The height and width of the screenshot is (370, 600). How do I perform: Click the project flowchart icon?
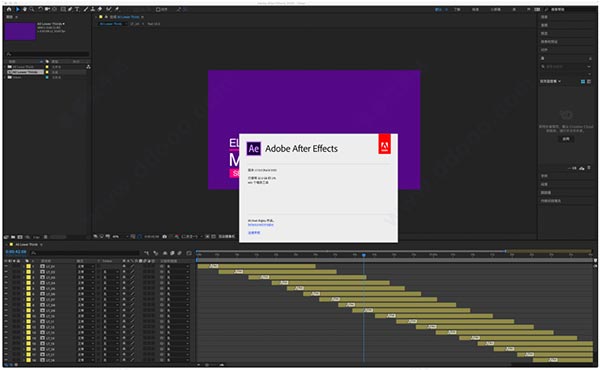coord(88,67)
